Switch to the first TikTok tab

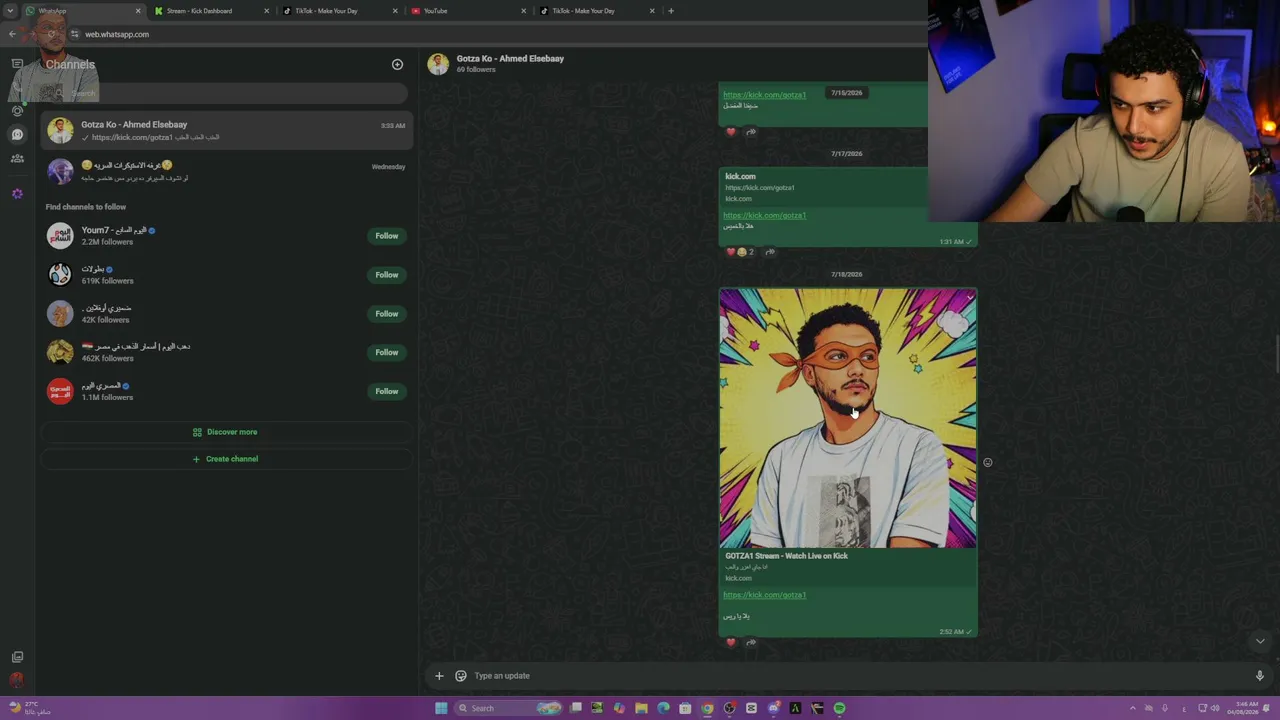pos(340,11)
